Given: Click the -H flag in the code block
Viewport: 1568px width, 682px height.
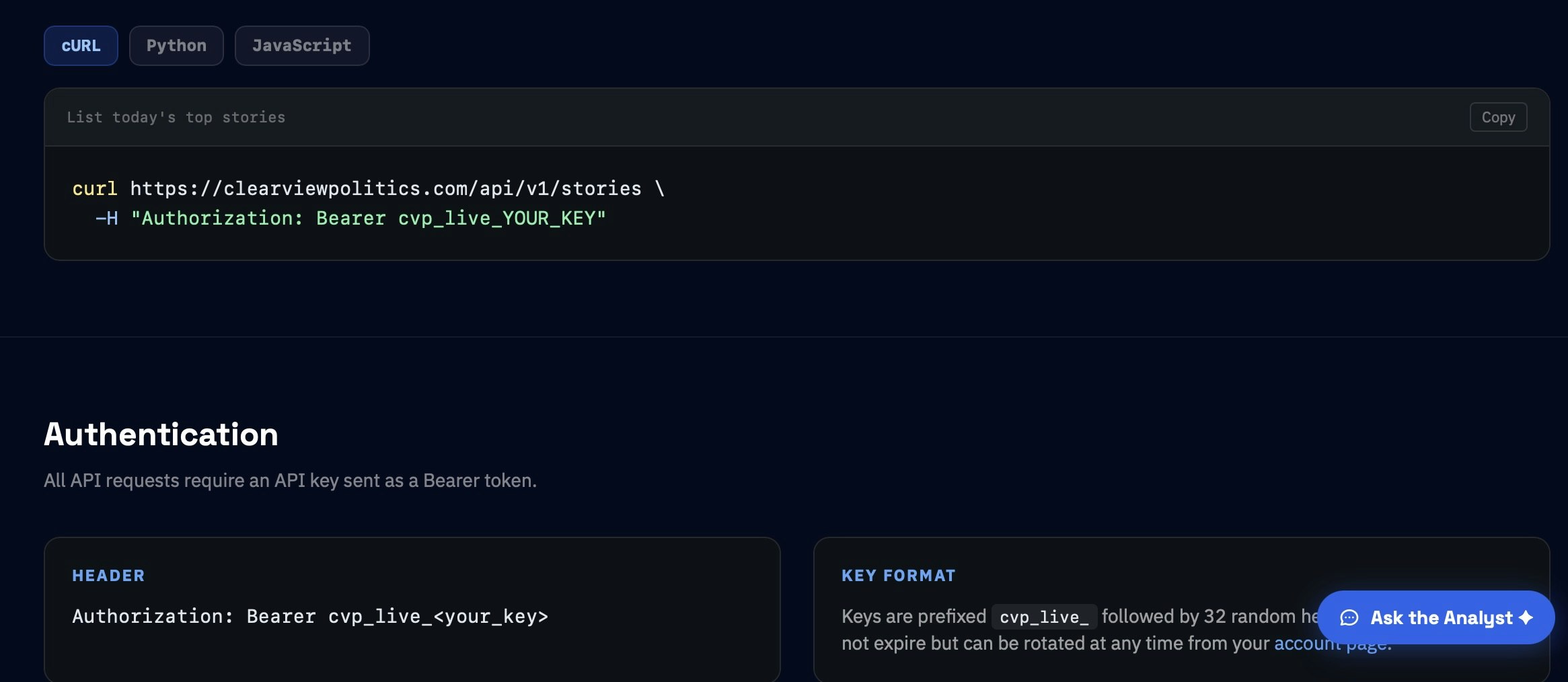Looking at the screenshot, I should pyautogui.click(x=107, y=218).
